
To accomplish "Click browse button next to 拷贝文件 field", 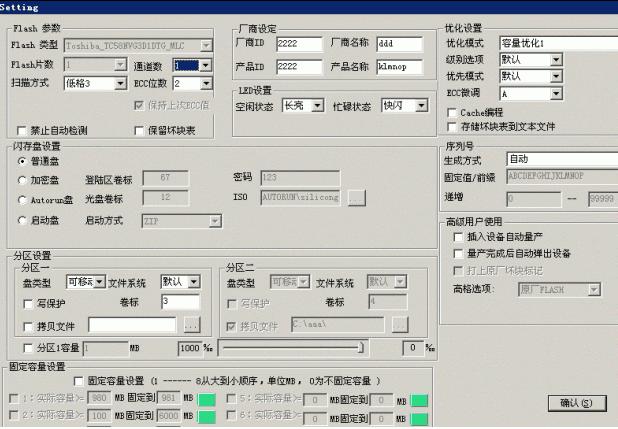I will (192, 325).
